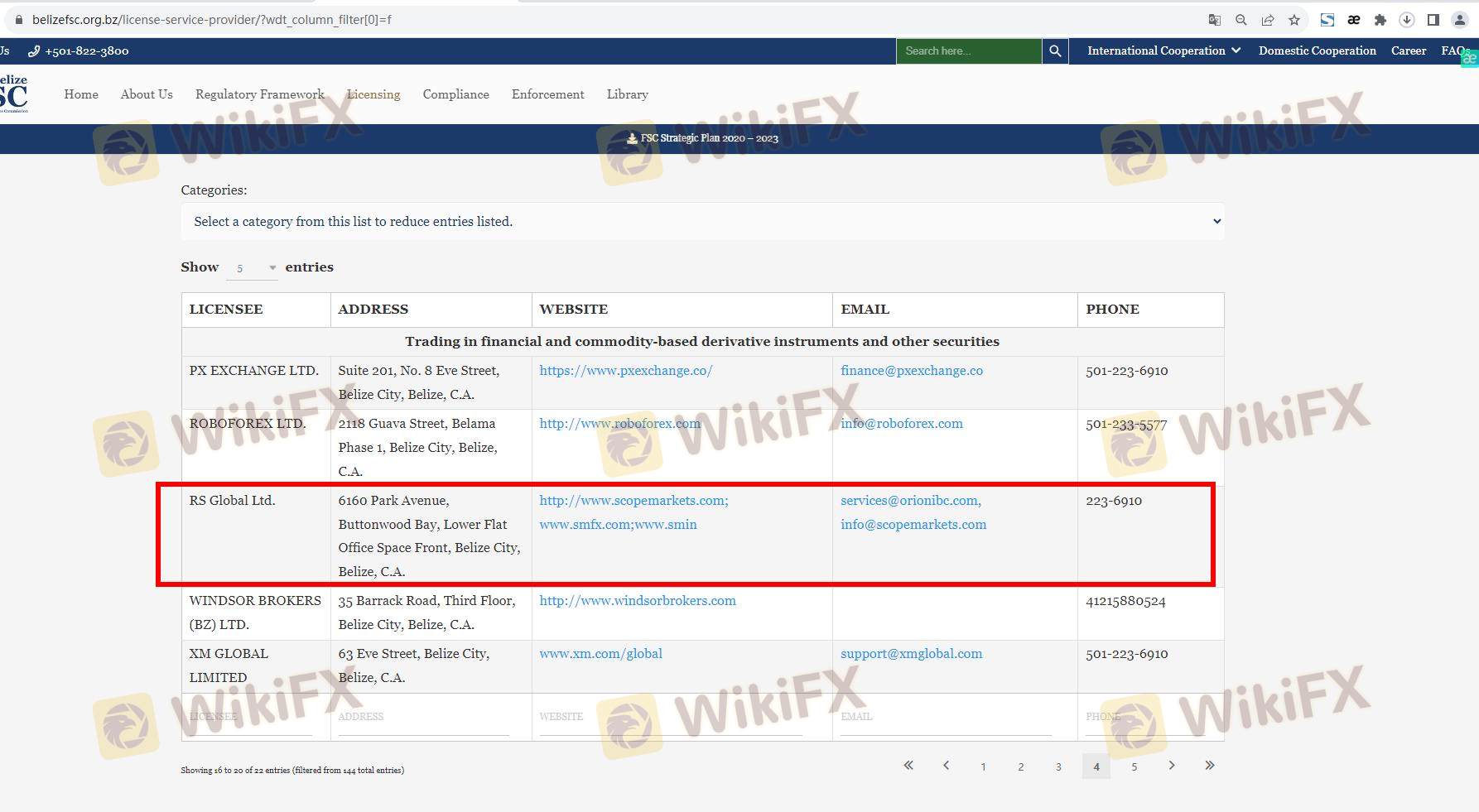
Task: Jump to last page double-arrow
Action: coord(1209,766)
